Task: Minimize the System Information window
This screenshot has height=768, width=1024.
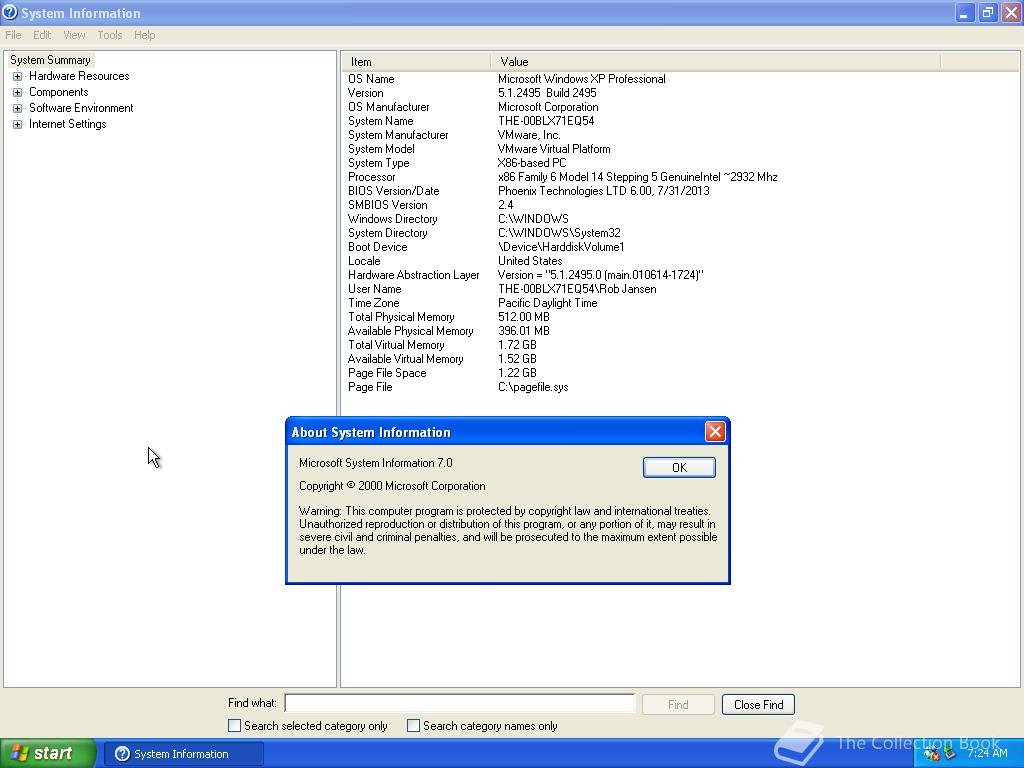Action: click(965, 13)
